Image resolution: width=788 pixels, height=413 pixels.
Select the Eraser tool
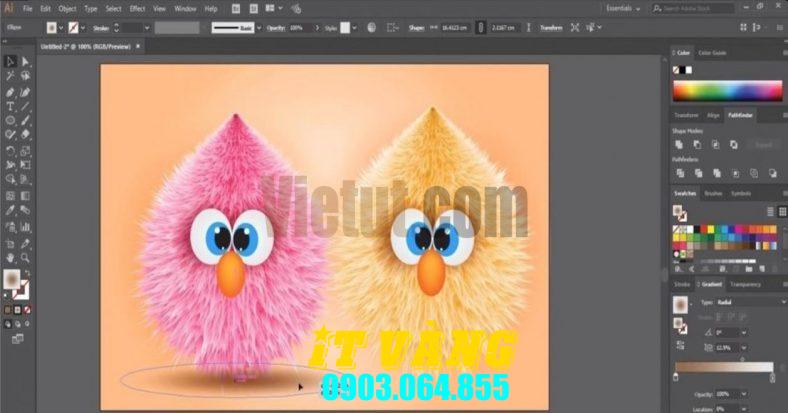[25, 135]
